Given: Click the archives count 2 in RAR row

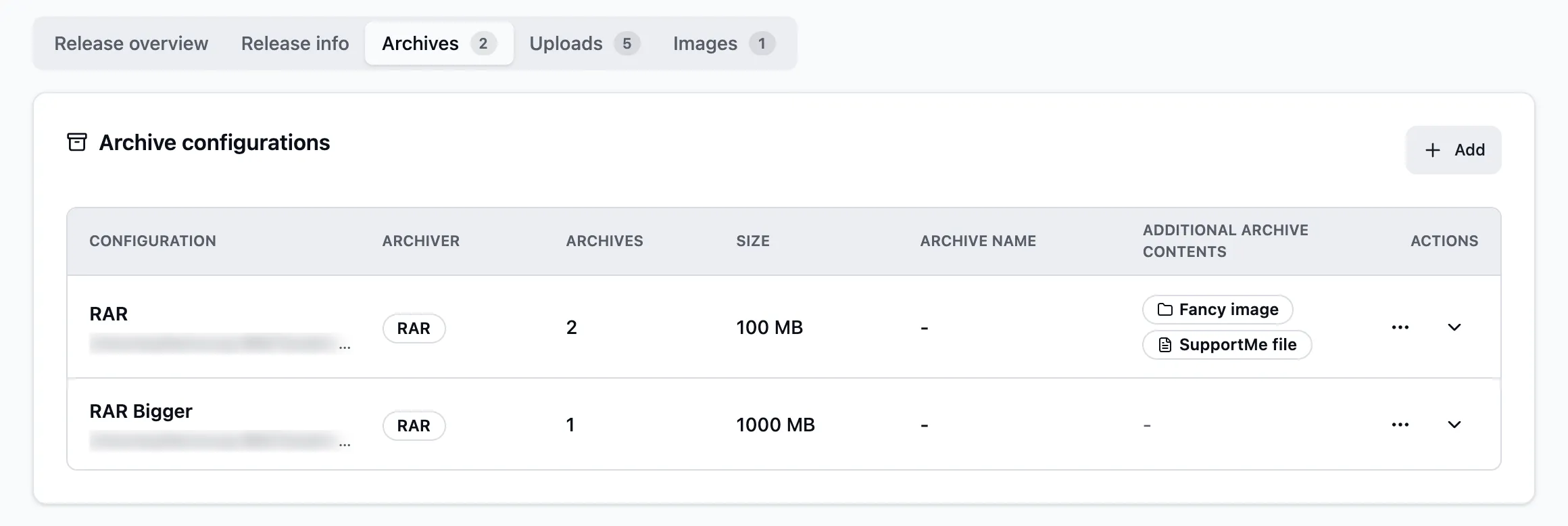Looking at the screenshot, I should [x=571, y=328].
